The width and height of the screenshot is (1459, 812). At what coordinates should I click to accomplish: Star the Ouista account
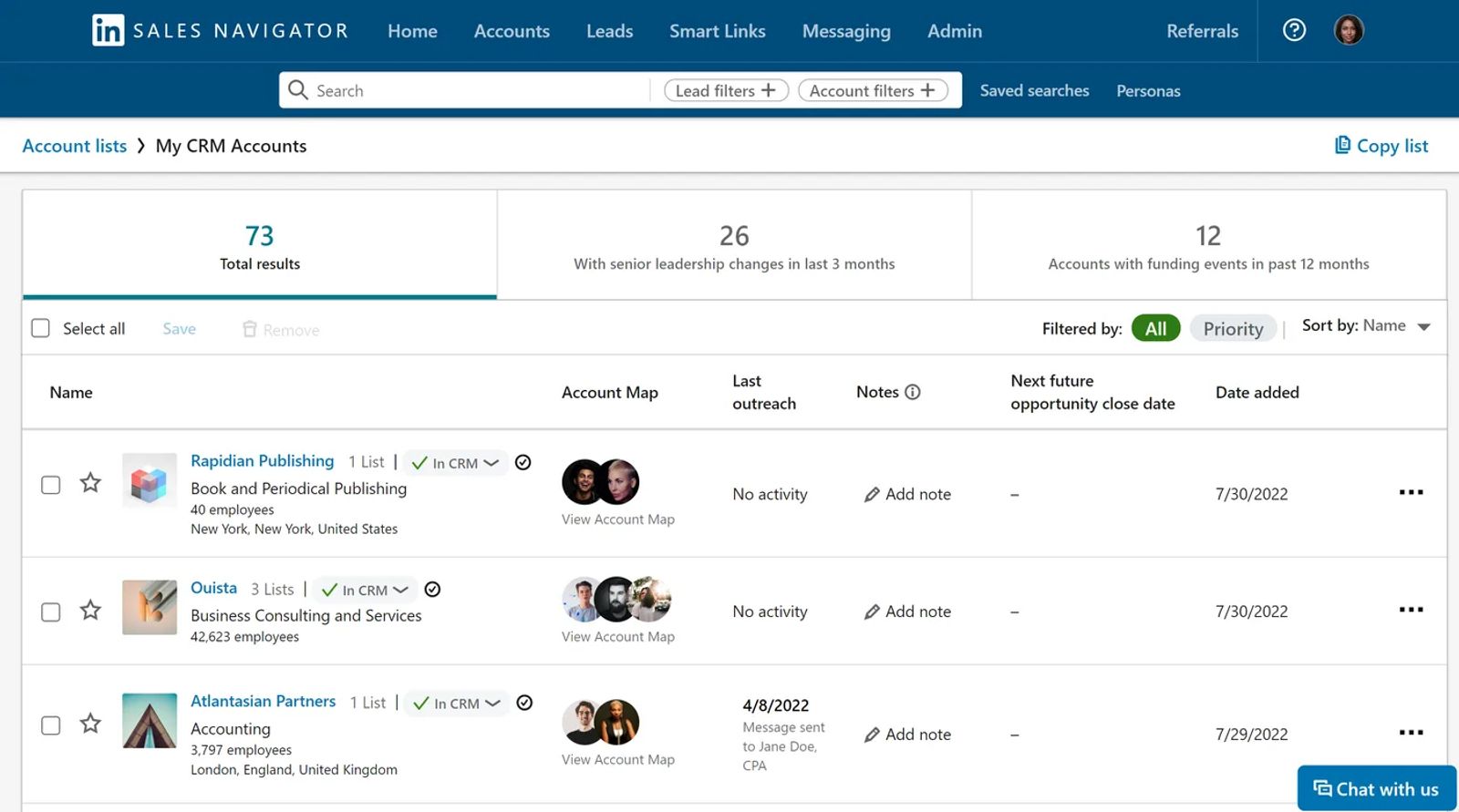[x=90, y=610]
